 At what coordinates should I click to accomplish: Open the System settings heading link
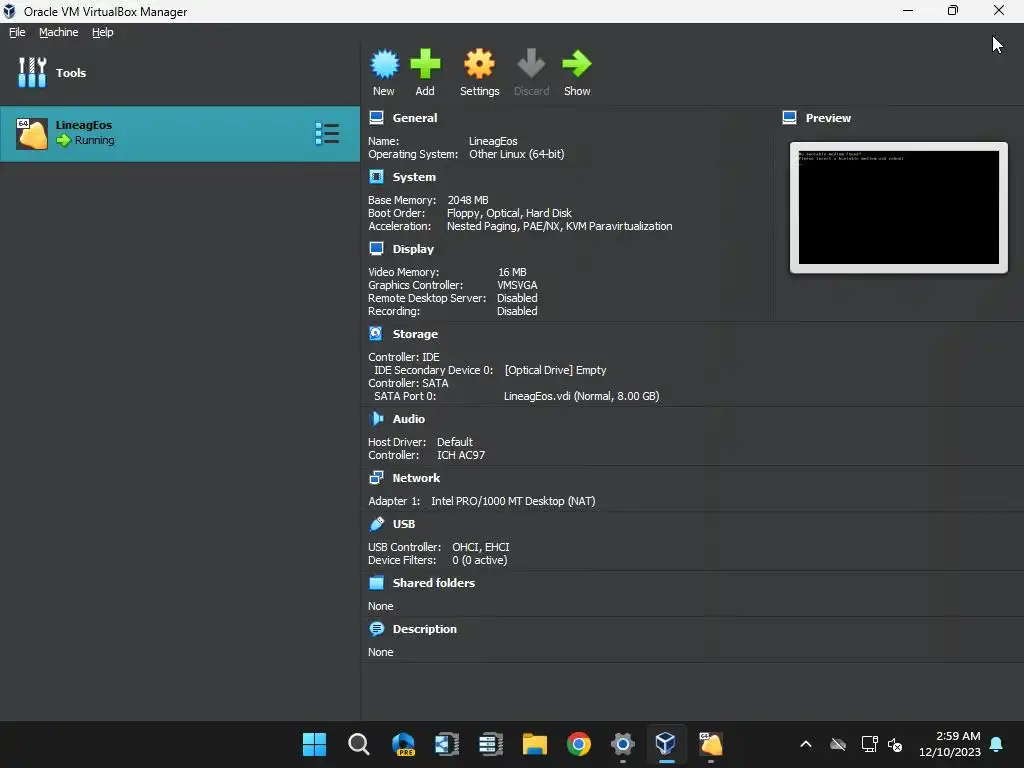pyautogui.click(x=414, y=176)
